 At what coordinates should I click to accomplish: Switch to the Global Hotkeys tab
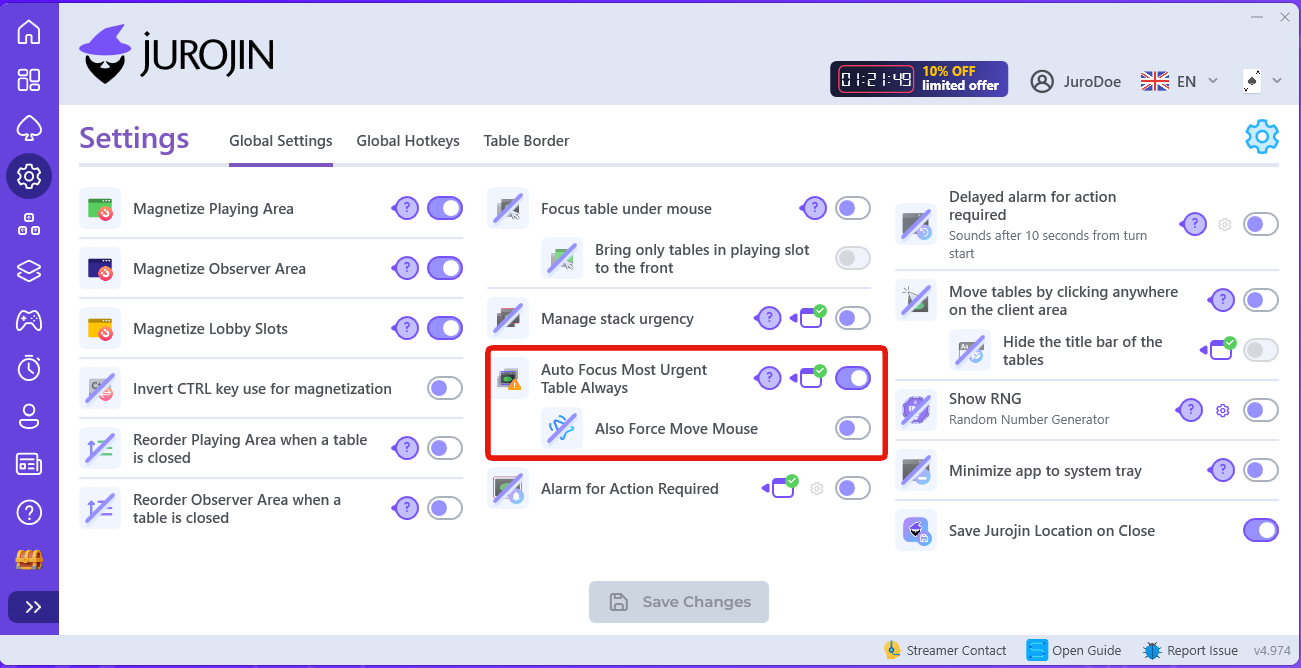(x=408, y=141)
